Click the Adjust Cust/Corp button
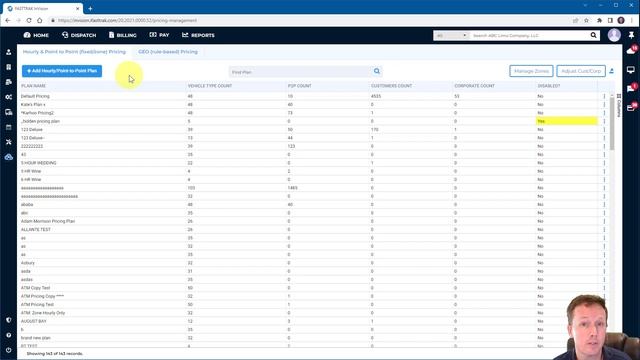 pyautogui.click(x=581, y=71)
